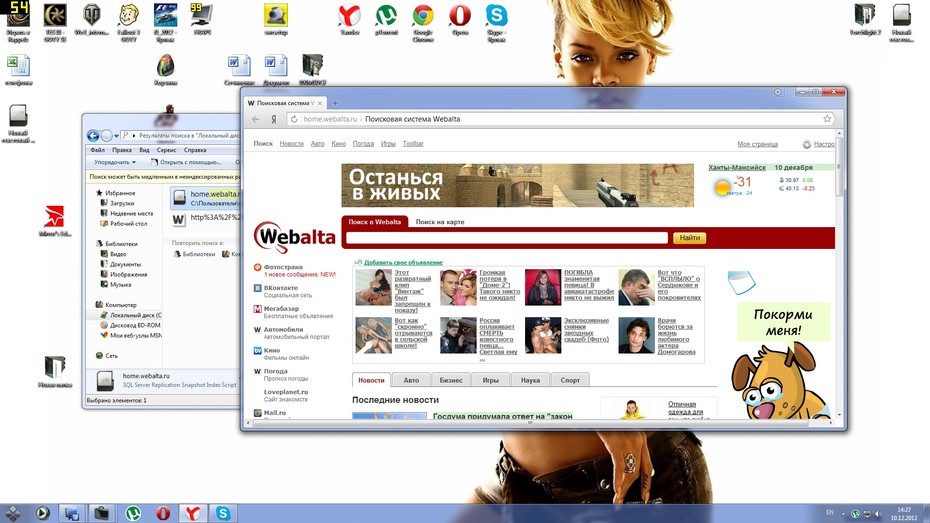
Task: Open the Explorer recent locations dropdown arrow
Action: pyautogui.click(x=116, y=136)
